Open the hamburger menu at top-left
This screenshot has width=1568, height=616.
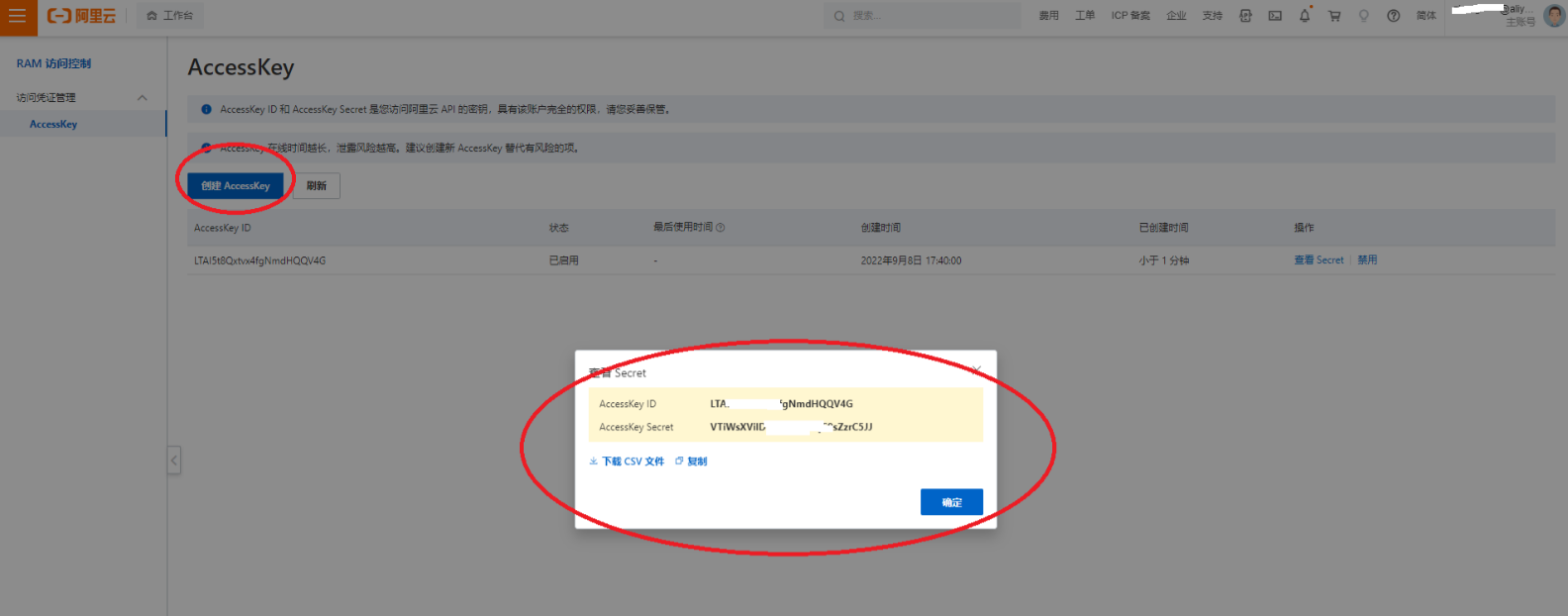(x=18, y=16)
